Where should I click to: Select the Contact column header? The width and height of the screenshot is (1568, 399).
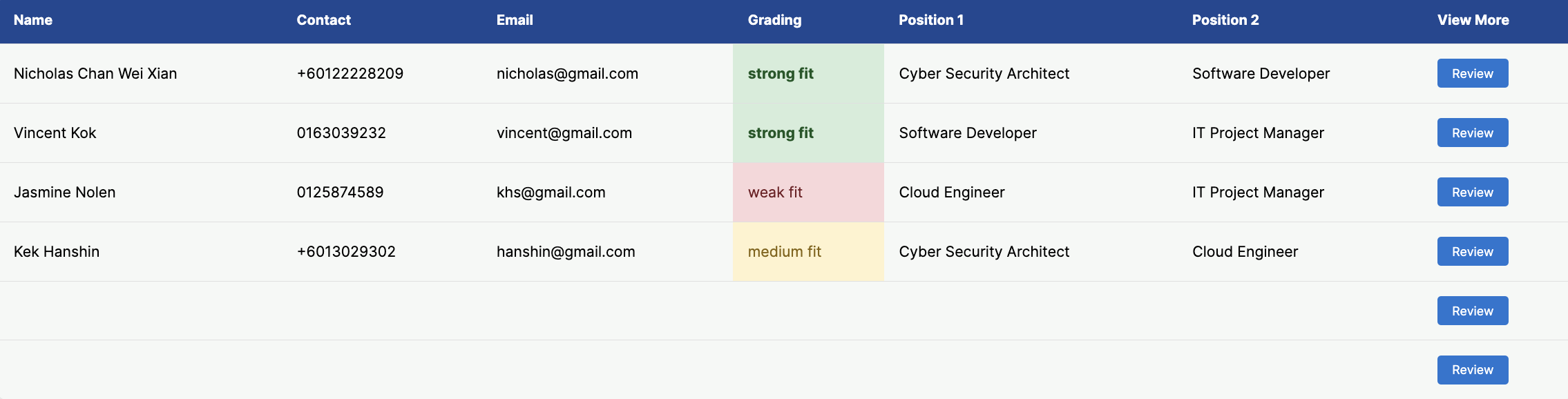324,20
